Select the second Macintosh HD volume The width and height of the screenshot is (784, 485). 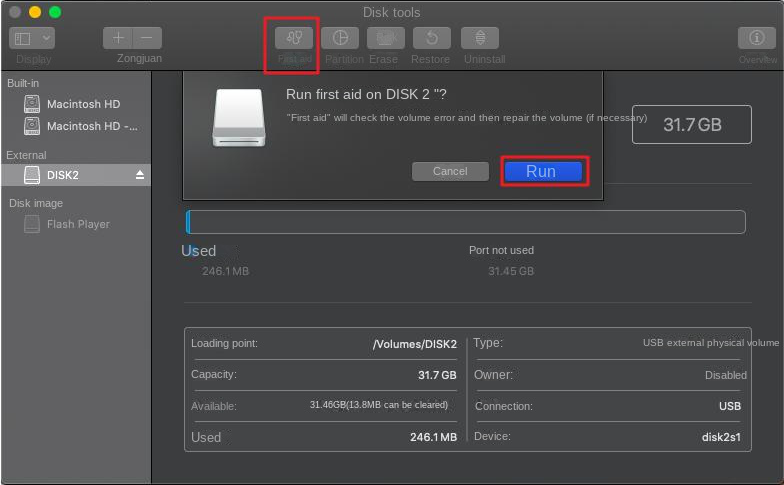91,126
